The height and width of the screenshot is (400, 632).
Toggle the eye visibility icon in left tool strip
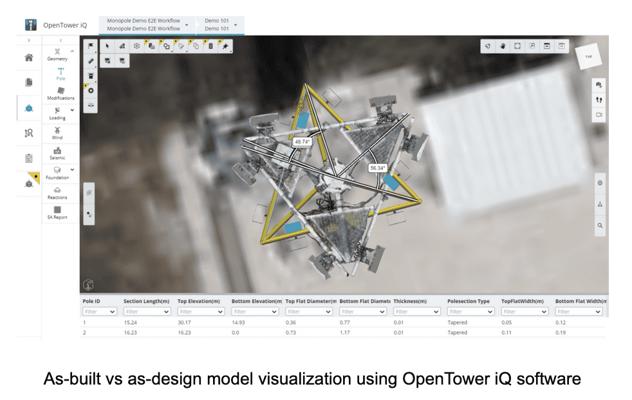91,105
